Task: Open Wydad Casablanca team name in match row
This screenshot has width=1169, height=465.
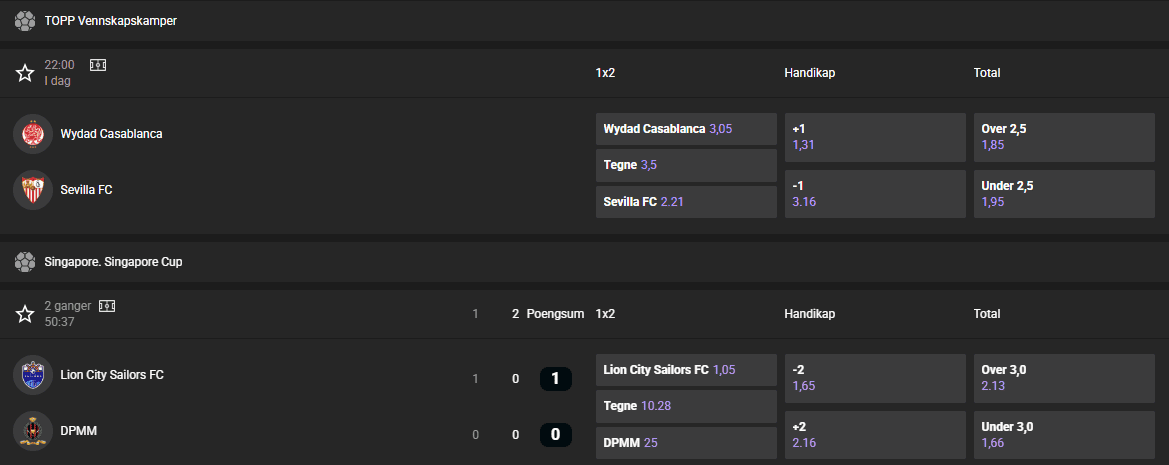Action: point(111,134)
